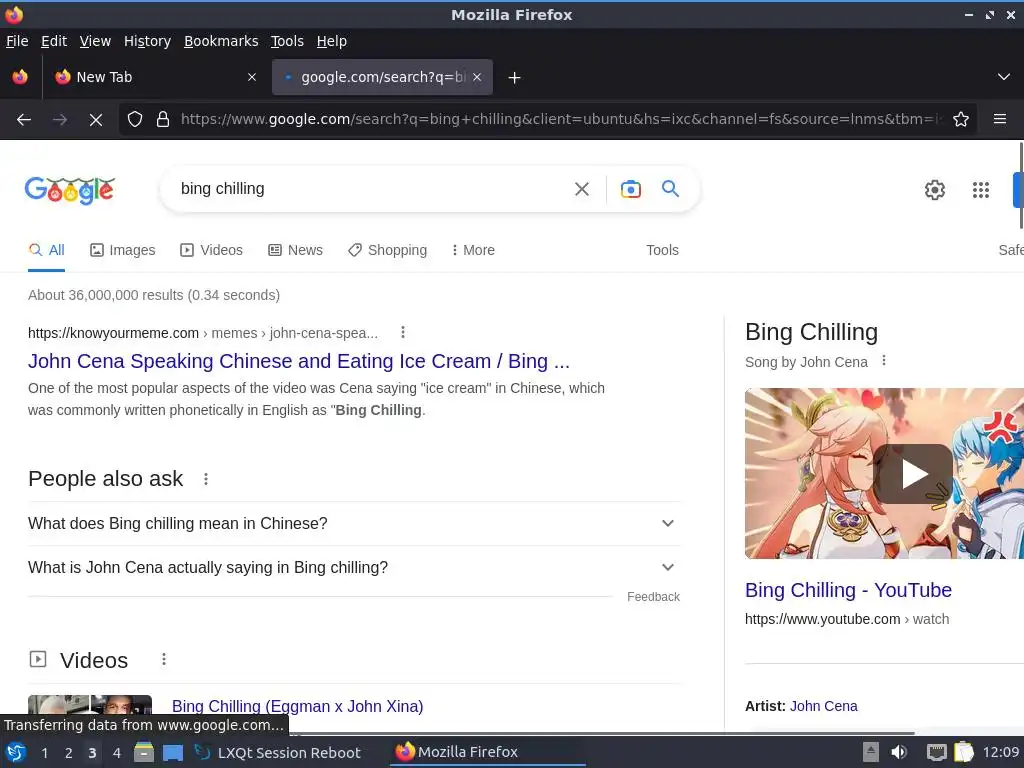1024x768 pixels.
Task: Open tracking protection shield icon
Action: click(x=135, y=120)
